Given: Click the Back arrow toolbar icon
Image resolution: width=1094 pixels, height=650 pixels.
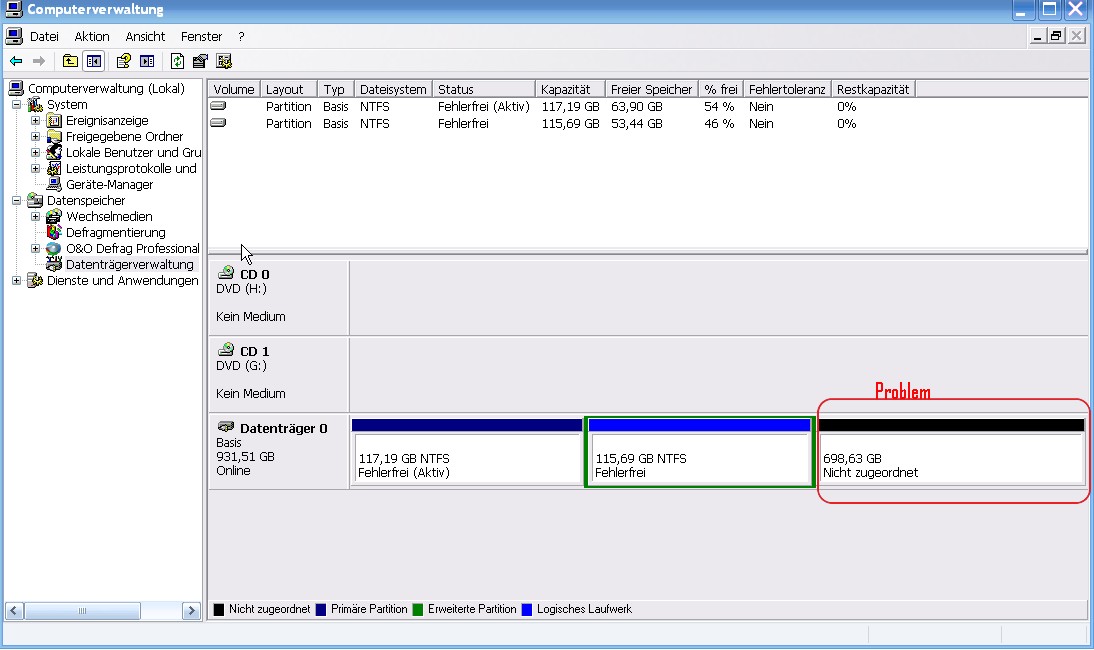Looking at the screenshot, I should pyautogui.click(x=15, y=61).
